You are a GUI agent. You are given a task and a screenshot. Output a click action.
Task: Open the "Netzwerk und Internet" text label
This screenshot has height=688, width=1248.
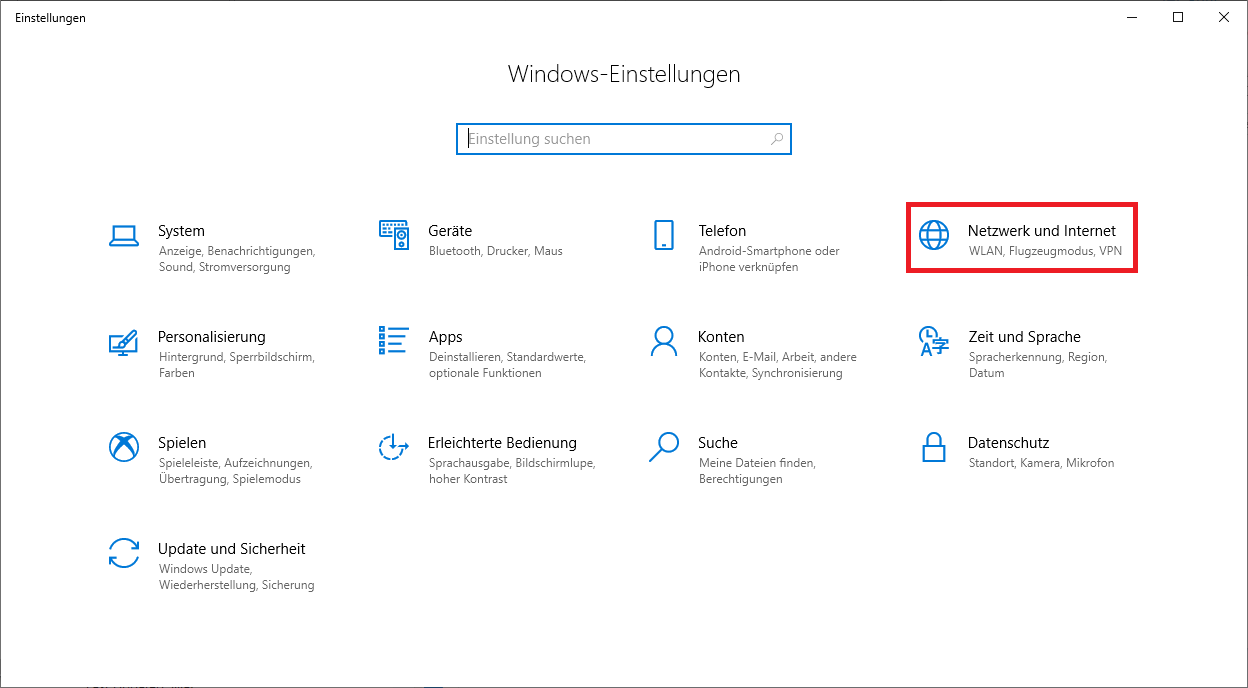click(x=1041, y=231)
